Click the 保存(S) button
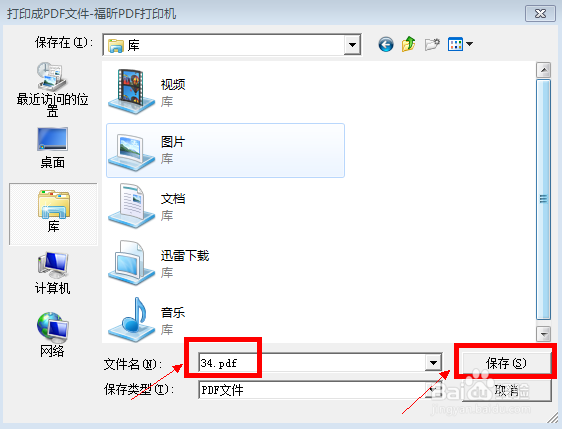 tap(506, 363)
